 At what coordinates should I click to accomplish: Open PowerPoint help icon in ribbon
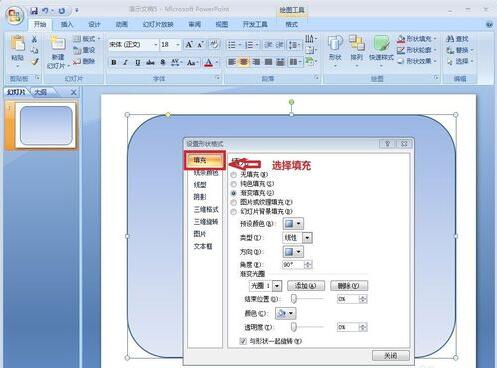489,24
